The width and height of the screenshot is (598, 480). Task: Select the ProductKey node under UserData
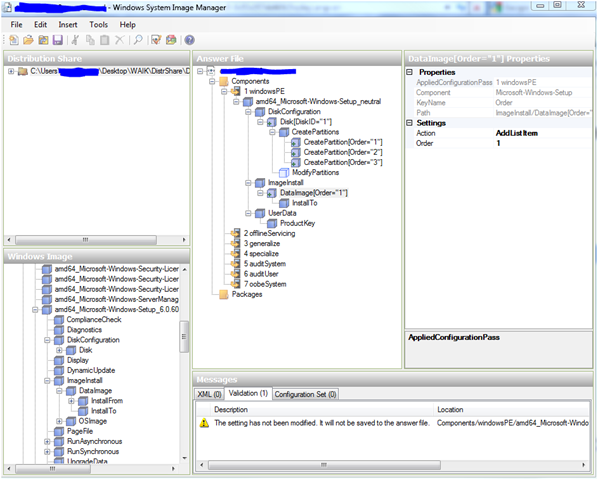(x=297, y=223)
